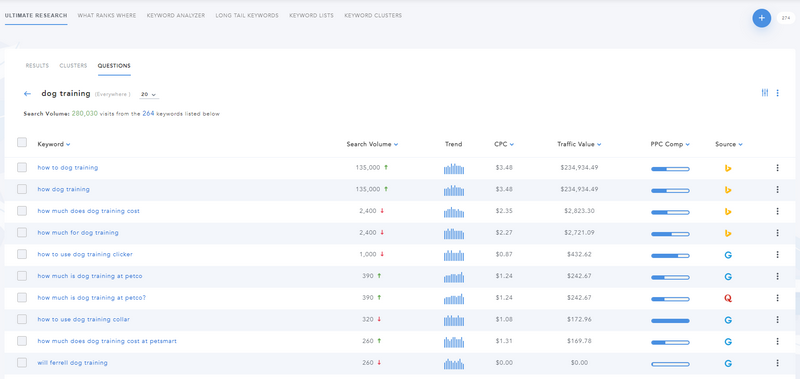Click trend chart for 'how to use dog training collar'

pyautogui.click(x=454, y=320)
